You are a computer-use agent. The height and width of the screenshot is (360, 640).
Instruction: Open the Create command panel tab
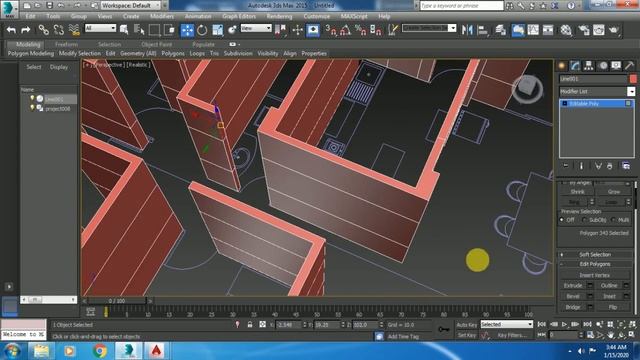(562, 66)
